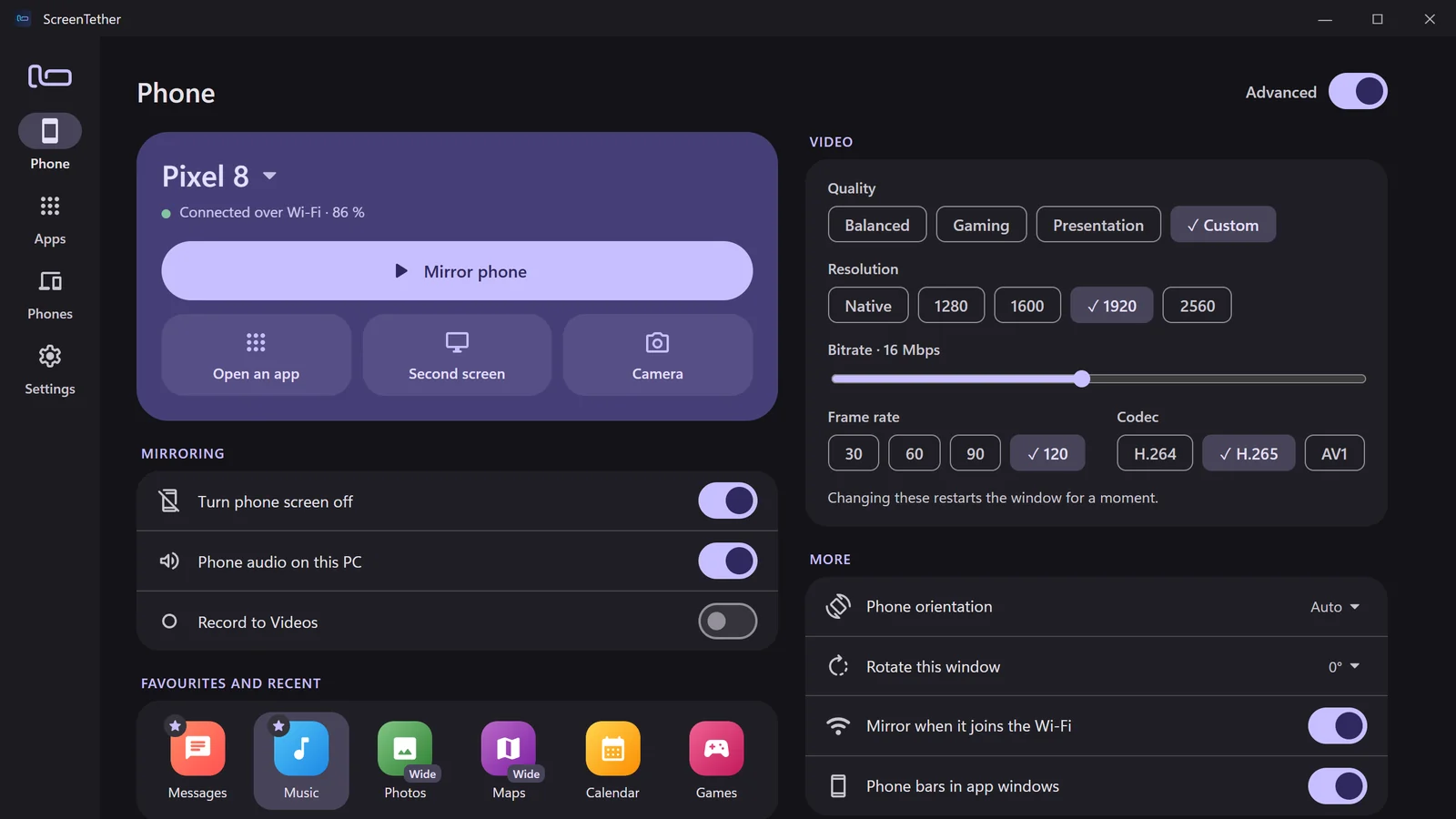Click the star badge on Messages
Viewport: 1456px width, 819px height.
pos(175,725)
